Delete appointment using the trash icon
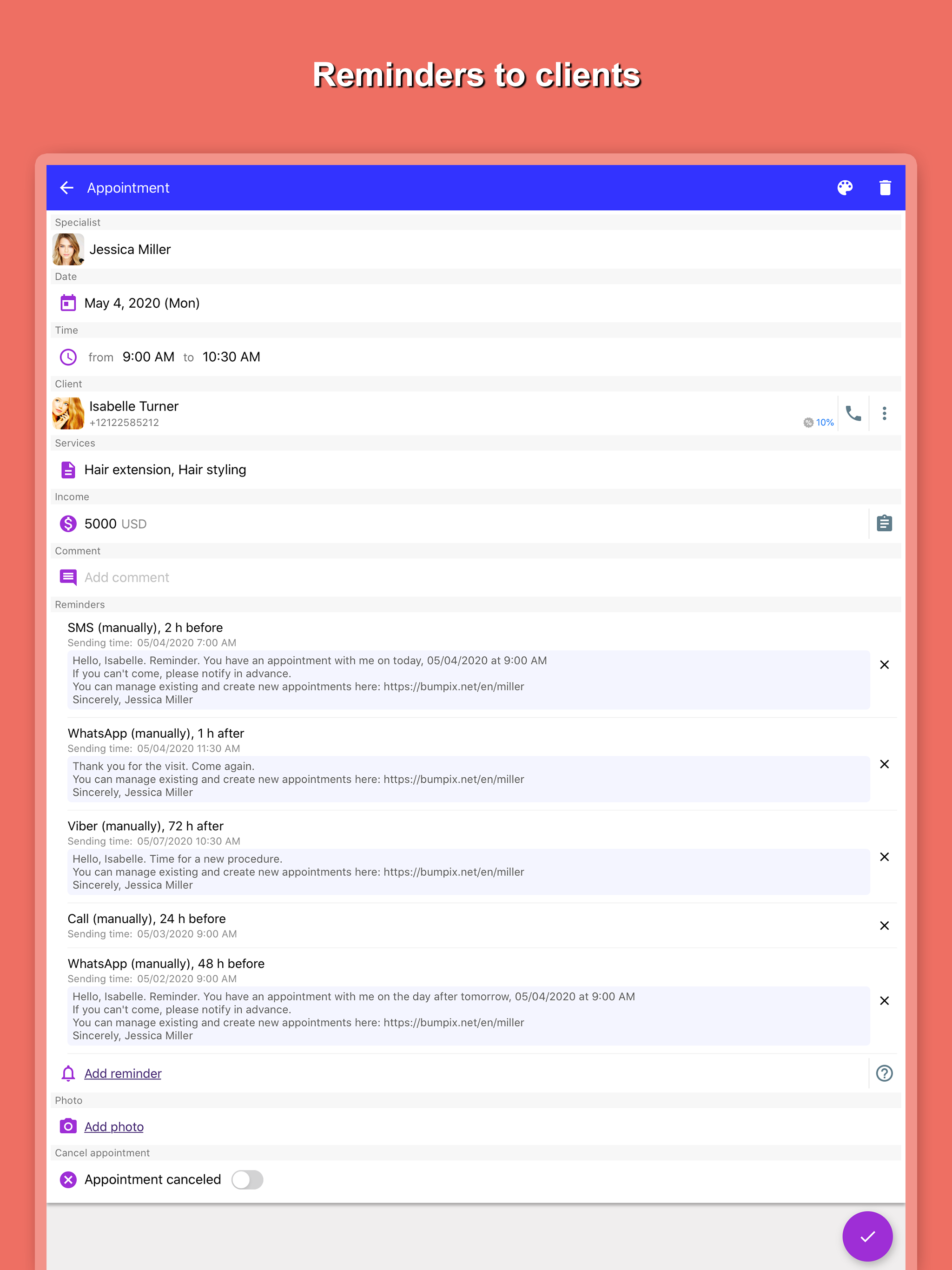952x1270 pixels. tap(884, 188)
